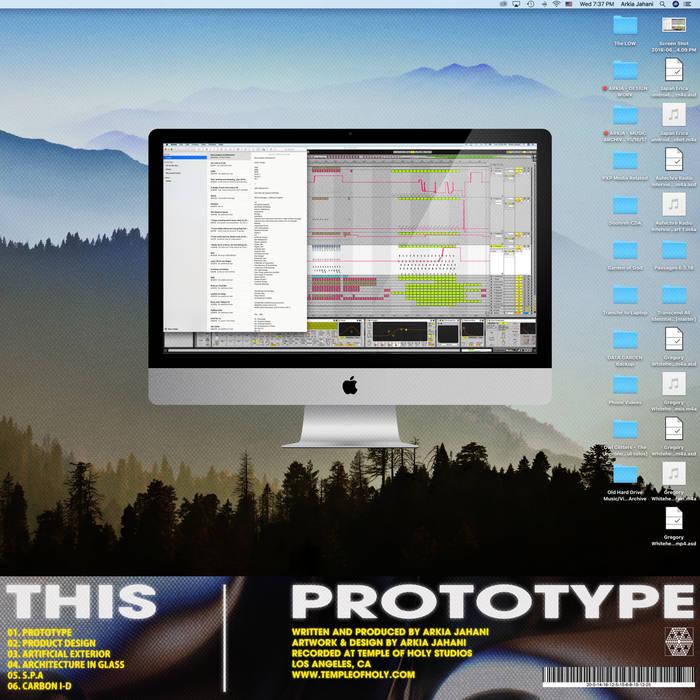Select the Gregory Whitehe...mp4.asd file
The width and height of the screenshot is (700, 700).
[x=673, y=518]
